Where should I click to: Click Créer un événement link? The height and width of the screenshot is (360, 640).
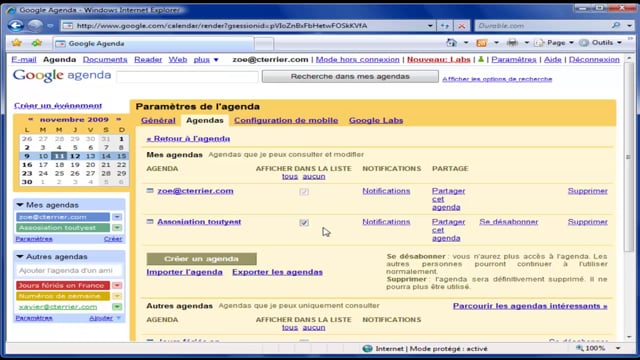58,106
